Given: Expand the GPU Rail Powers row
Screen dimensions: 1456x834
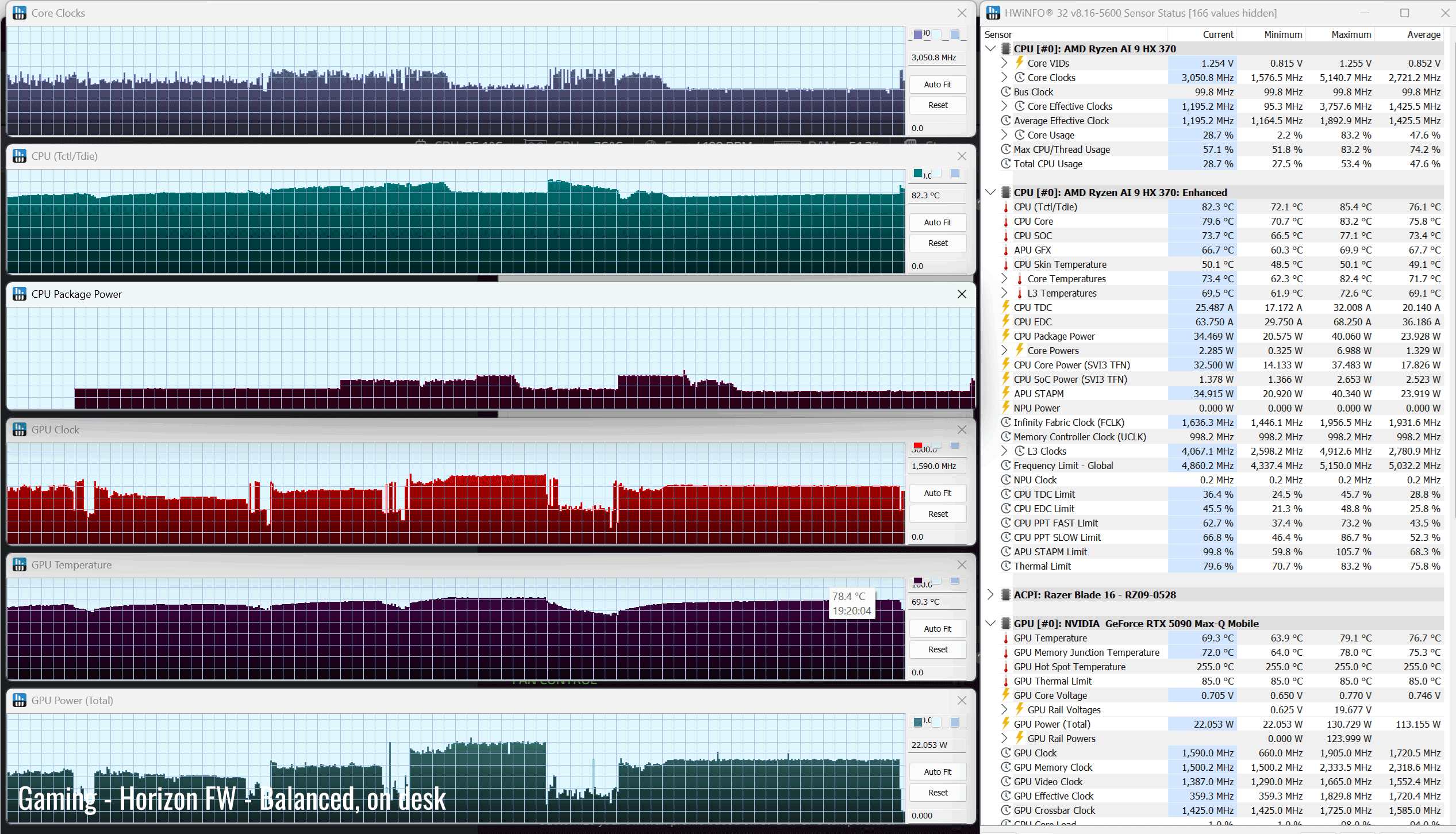Looking at the screenshot, I should pos(1004,739).
